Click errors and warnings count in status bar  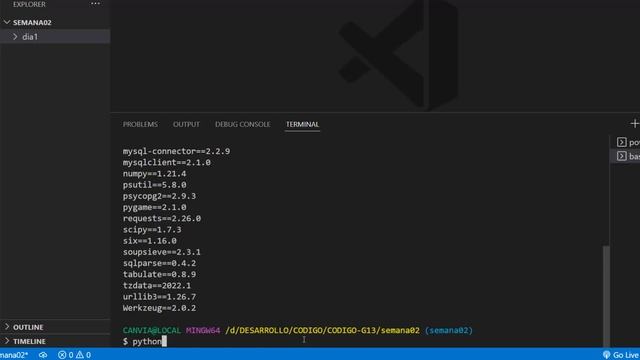(x=74, y=355)
